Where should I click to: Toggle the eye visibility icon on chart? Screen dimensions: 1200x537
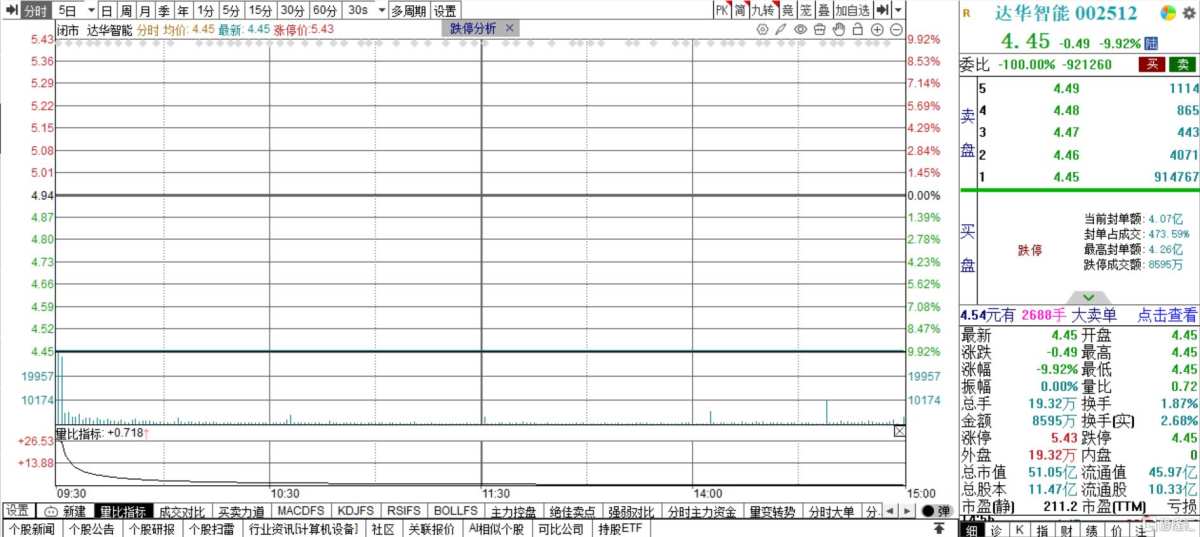(x=800, y=29)
